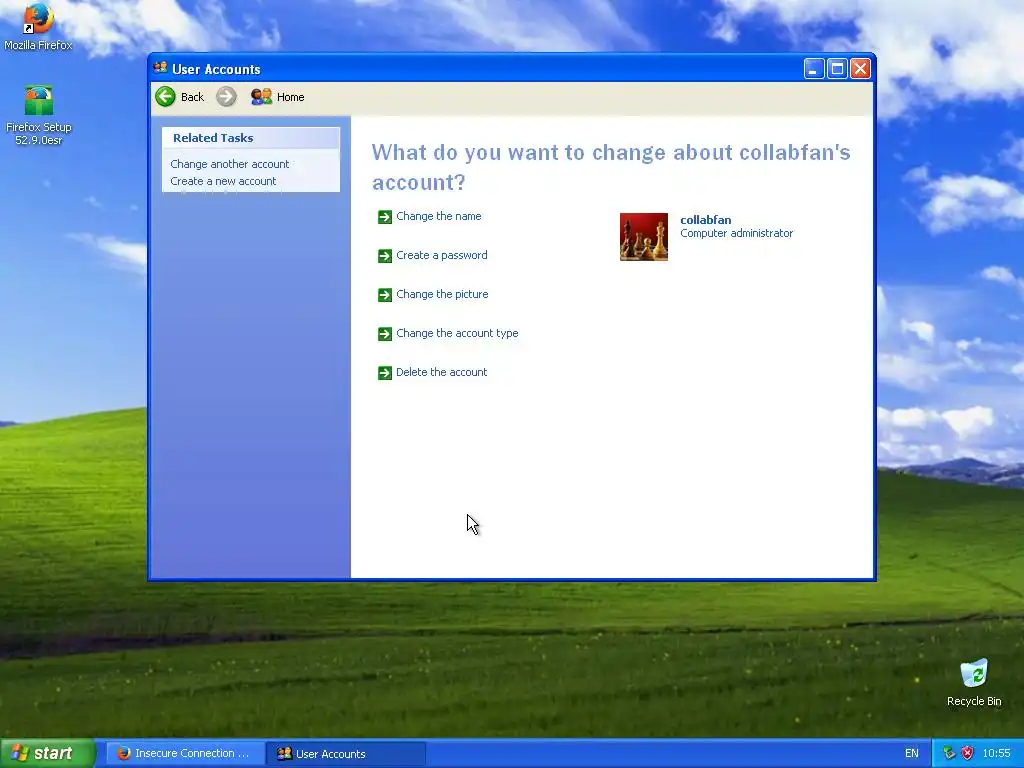Switch to Insecure Connection Firefox taskbar button
The height and width of the screenshot is (768, 1024).
[185, 753]
